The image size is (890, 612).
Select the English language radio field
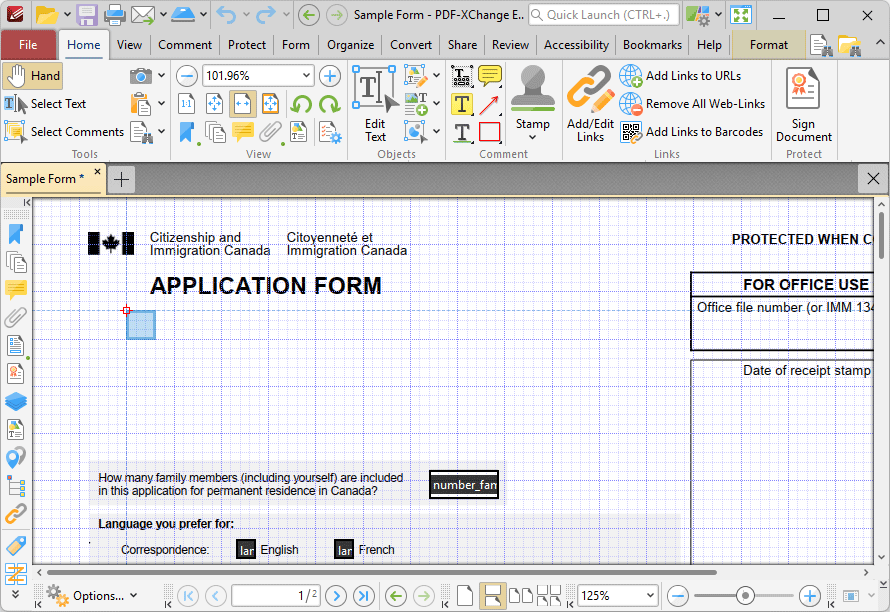tap(246, 550)
